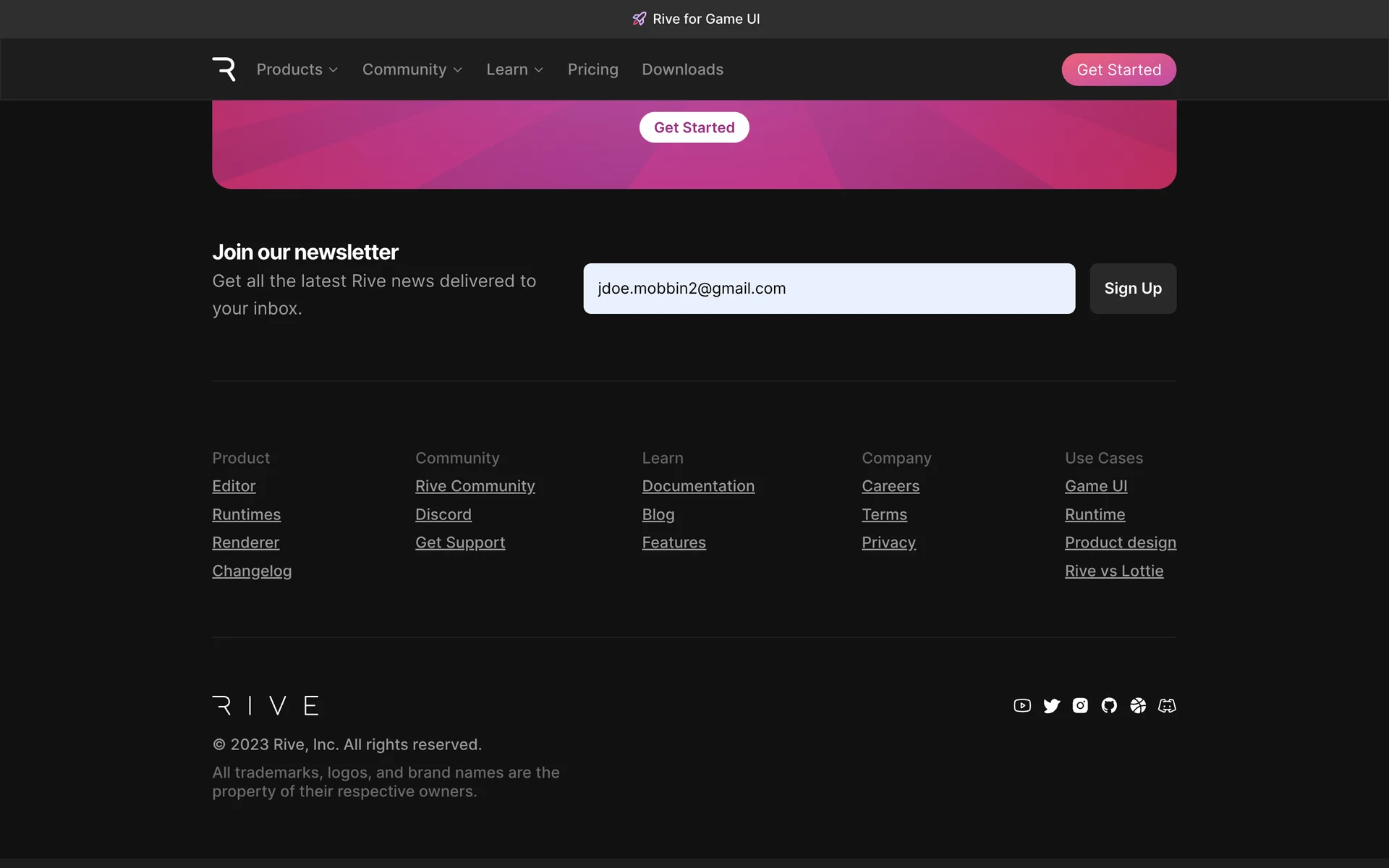Viewport: 1389px width, 868px height.
Task: Open Downloads from the navbar
Action: point(682,69)
